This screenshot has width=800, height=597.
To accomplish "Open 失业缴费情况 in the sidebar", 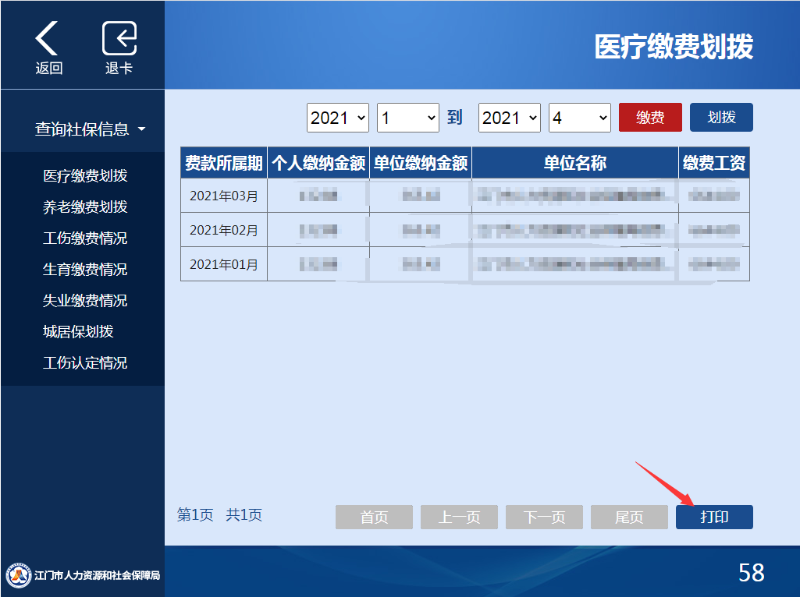I will 85,301.
